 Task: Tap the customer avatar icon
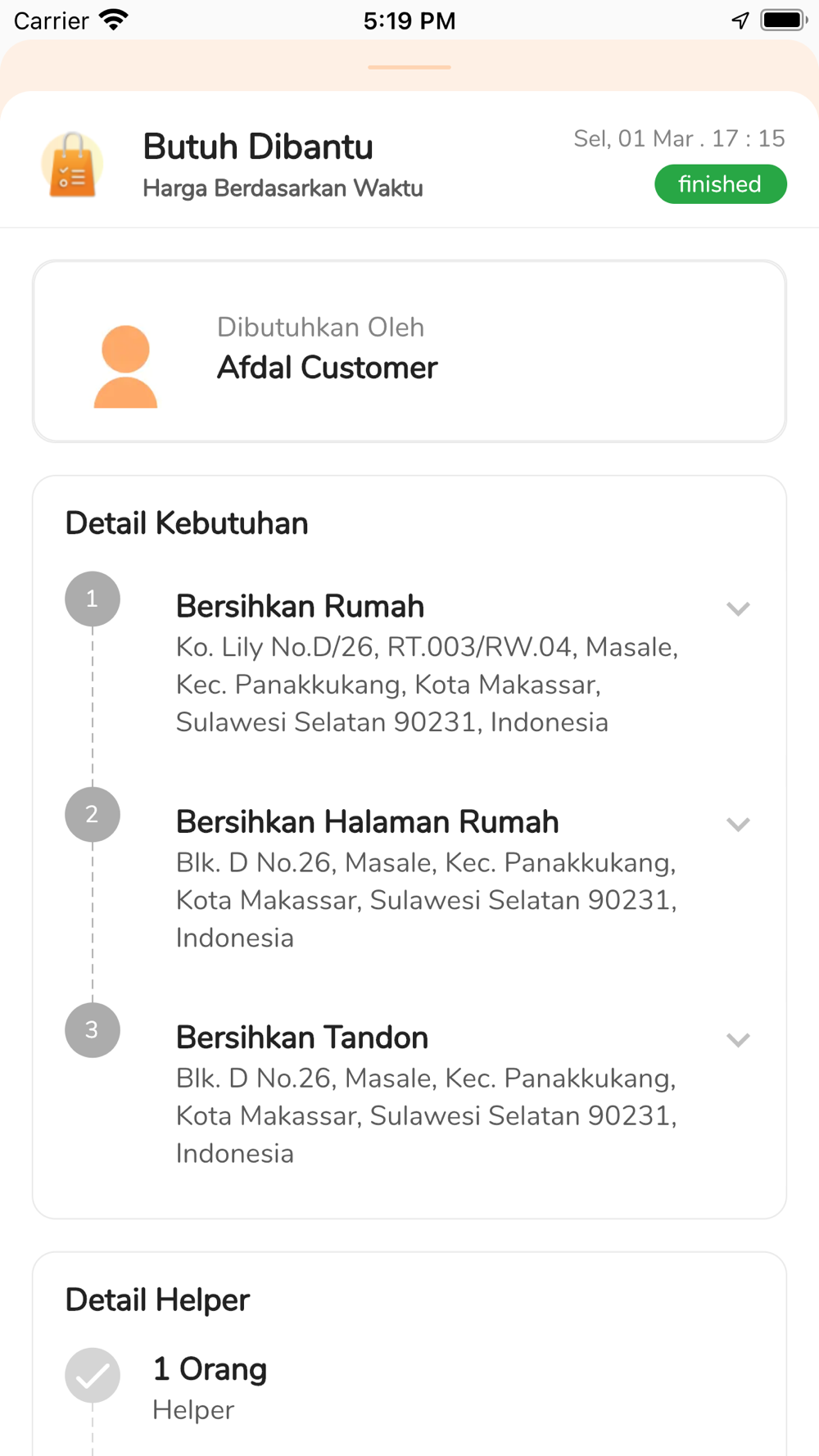[x=125, y=366]
